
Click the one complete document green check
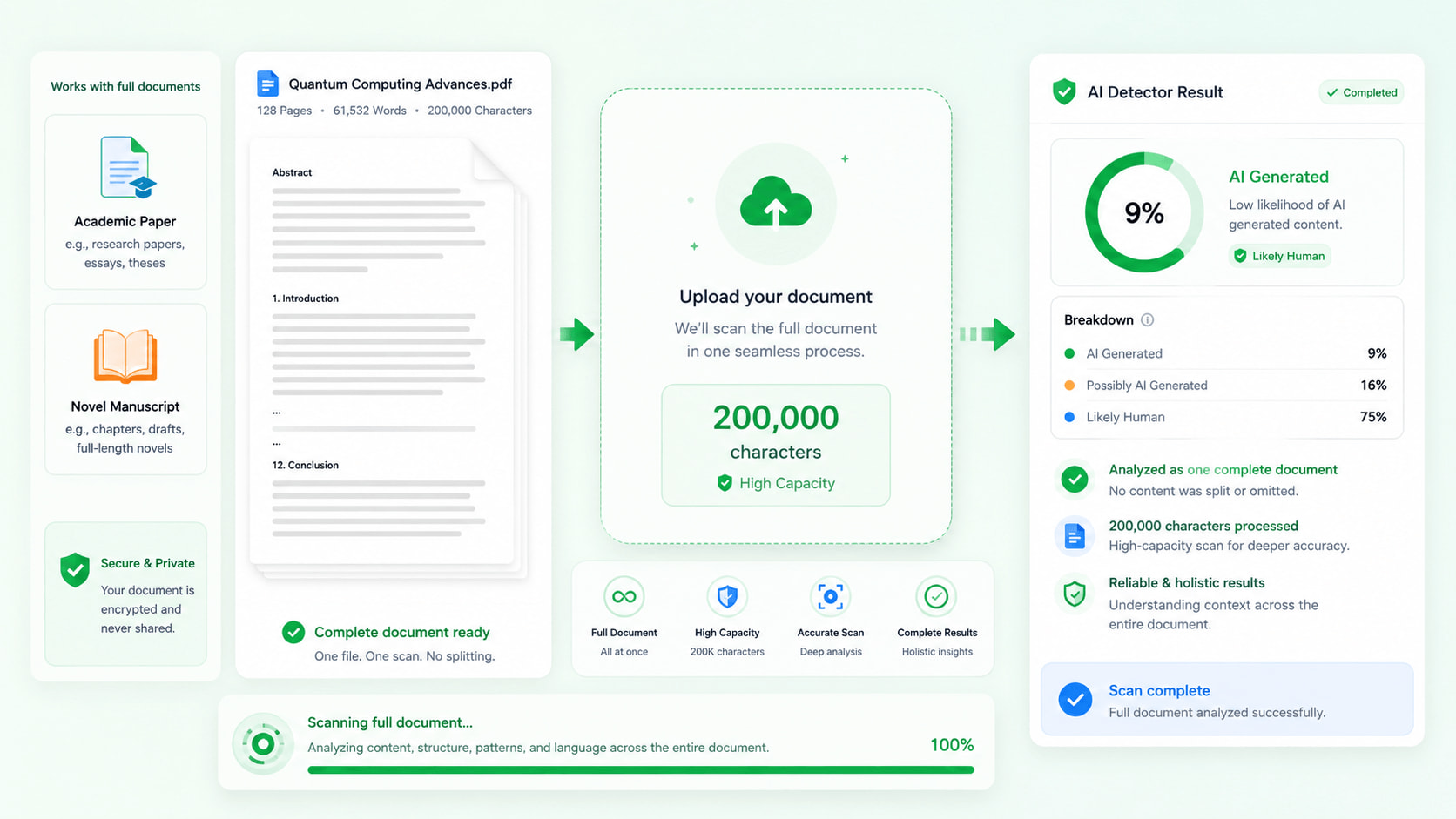[1075, 479]
